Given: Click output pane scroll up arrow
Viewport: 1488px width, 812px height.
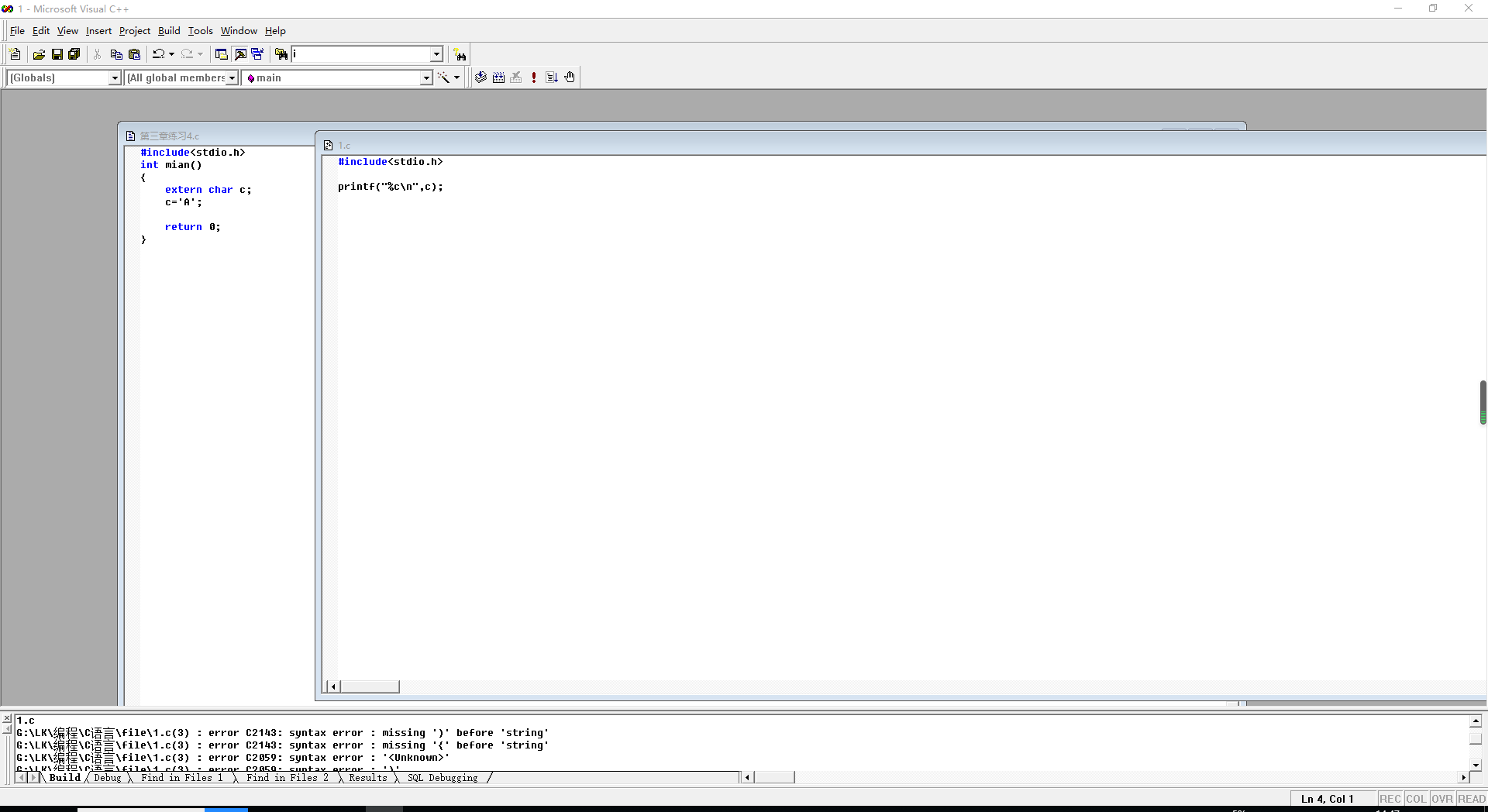Looking at the screenshot, I should [1476, 721].
